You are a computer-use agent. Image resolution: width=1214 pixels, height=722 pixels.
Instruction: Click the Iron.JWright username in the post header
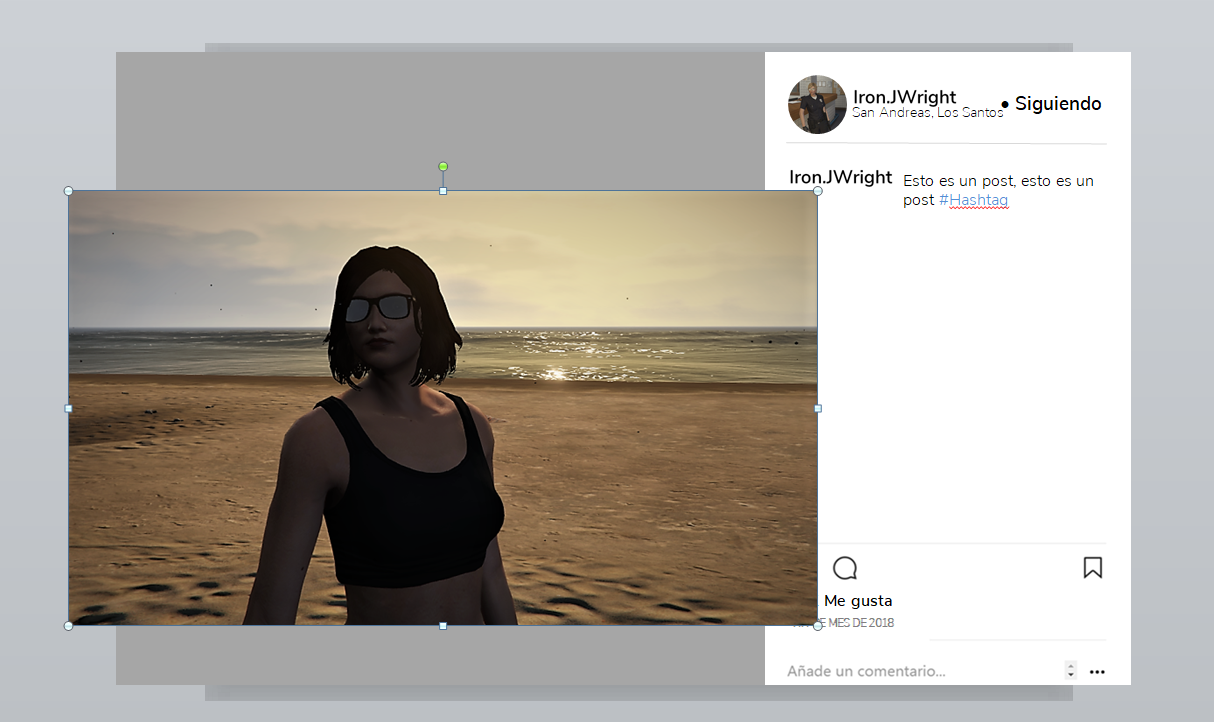904,97
